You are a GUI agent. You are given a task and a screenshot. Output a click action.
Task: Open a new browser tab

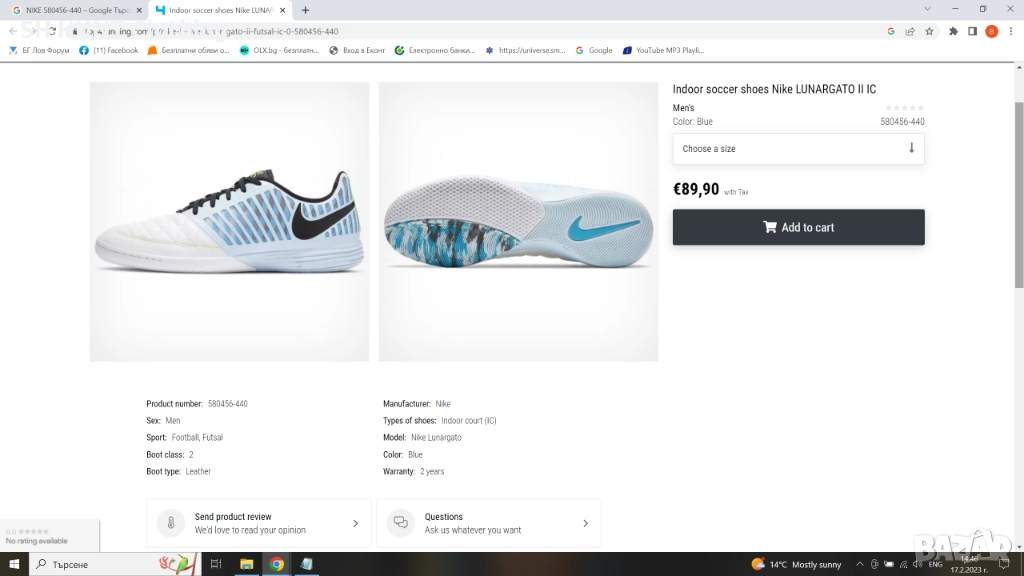tap(305, 10)
